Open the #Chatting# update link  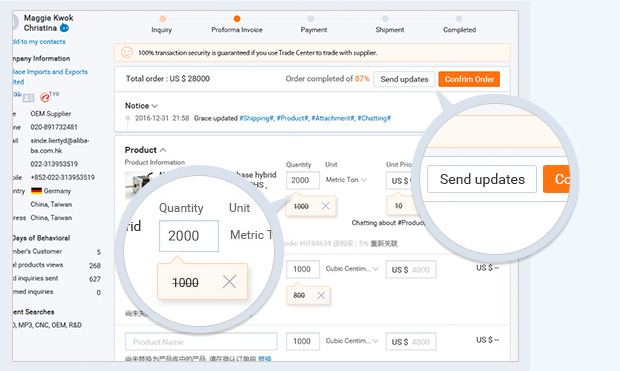(374, 118)
